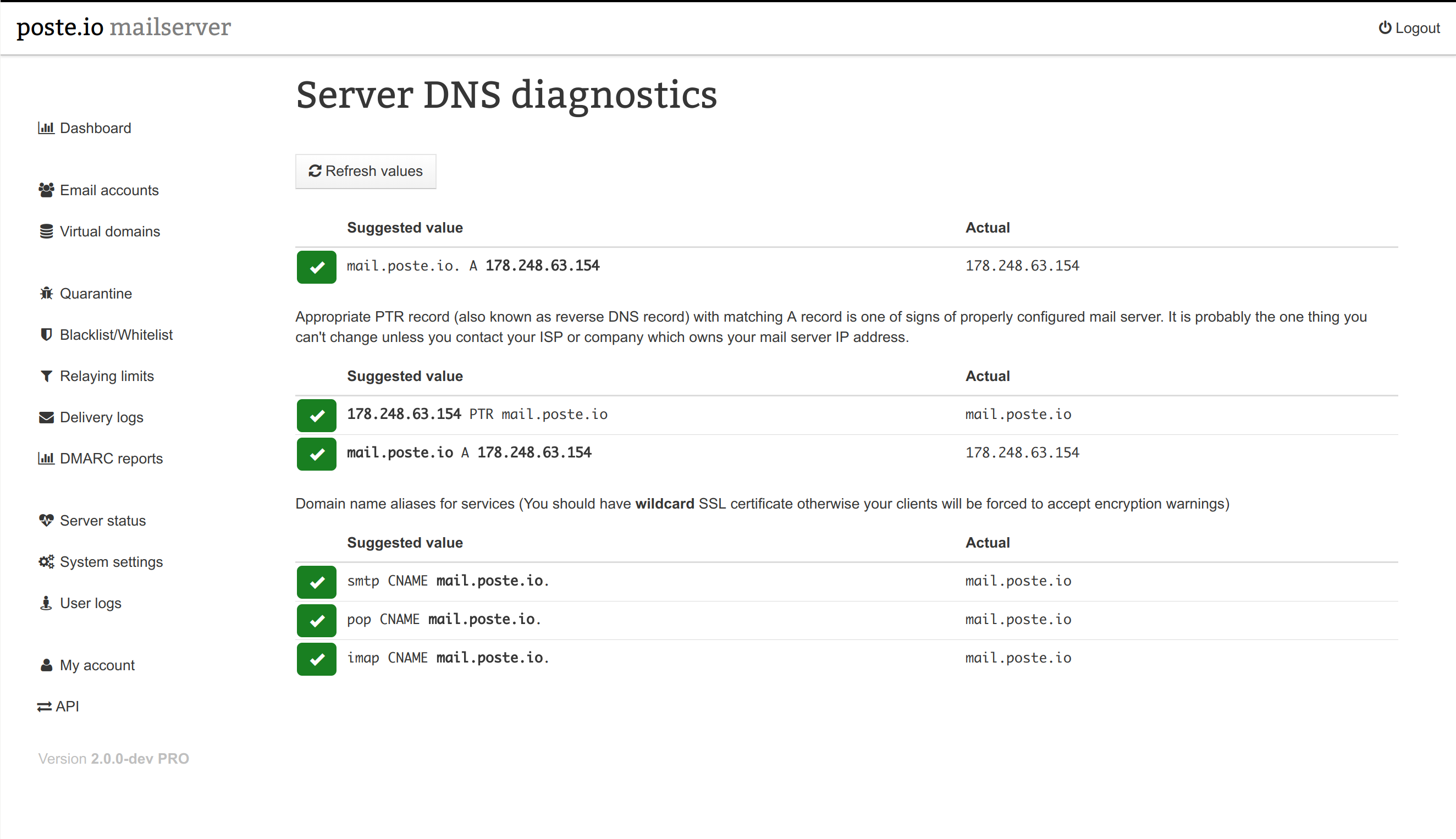Click the Blacklist/Whitelist shield icon
This screenshot has height=839, width=1456.
coord(46,335)
